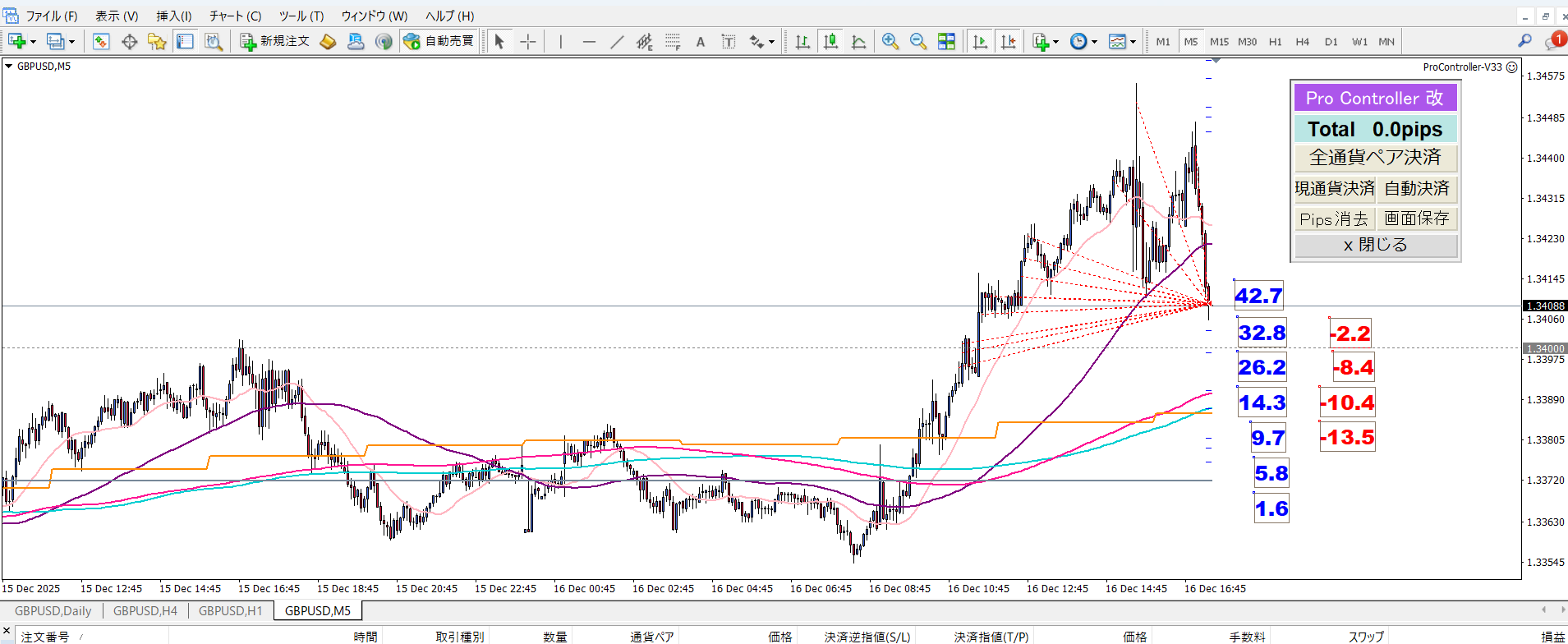Click the 新規注文 new order button
1568x644 pixels.
(x=275, y=41)
